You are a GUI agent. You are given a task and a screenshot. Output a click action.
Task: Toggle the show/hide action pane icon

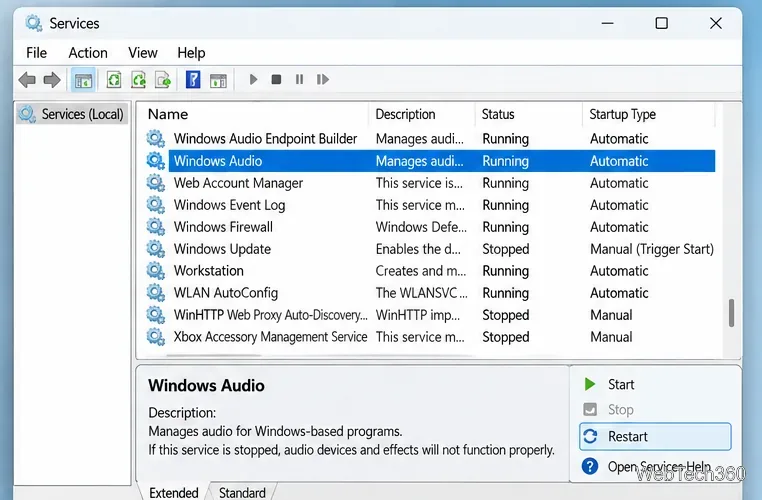click(x=218, y=80)
